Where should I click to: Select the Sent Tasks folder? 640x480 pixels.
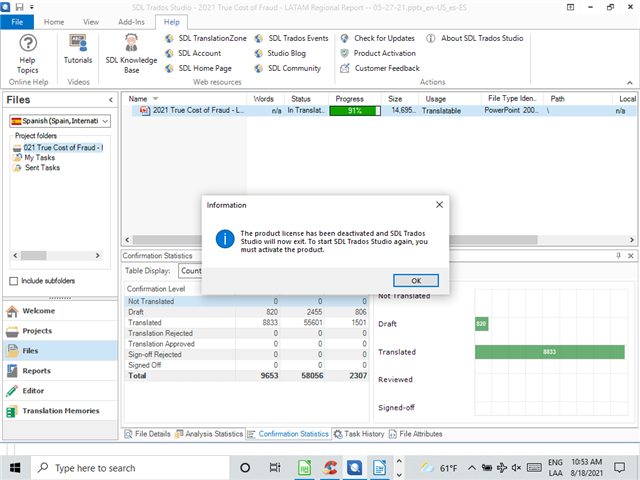click(36, 168)
